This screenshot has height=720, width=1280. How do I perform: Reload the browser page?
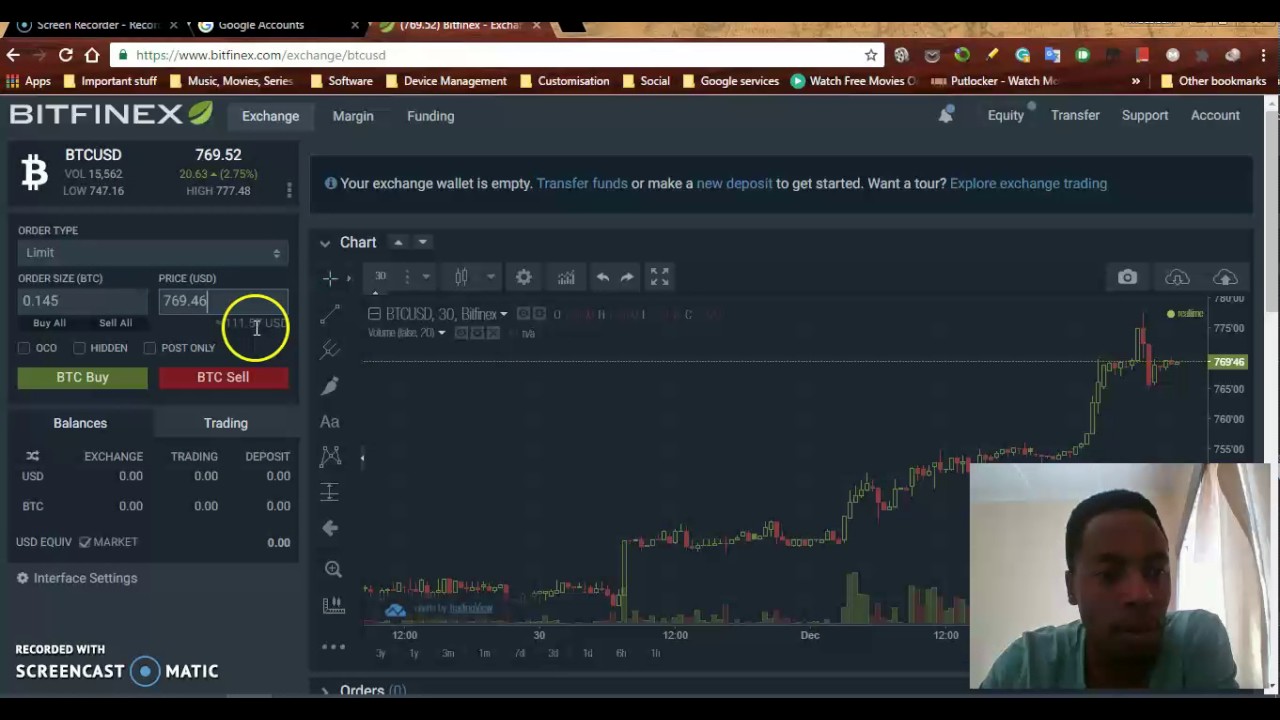[x=65, y=55]
